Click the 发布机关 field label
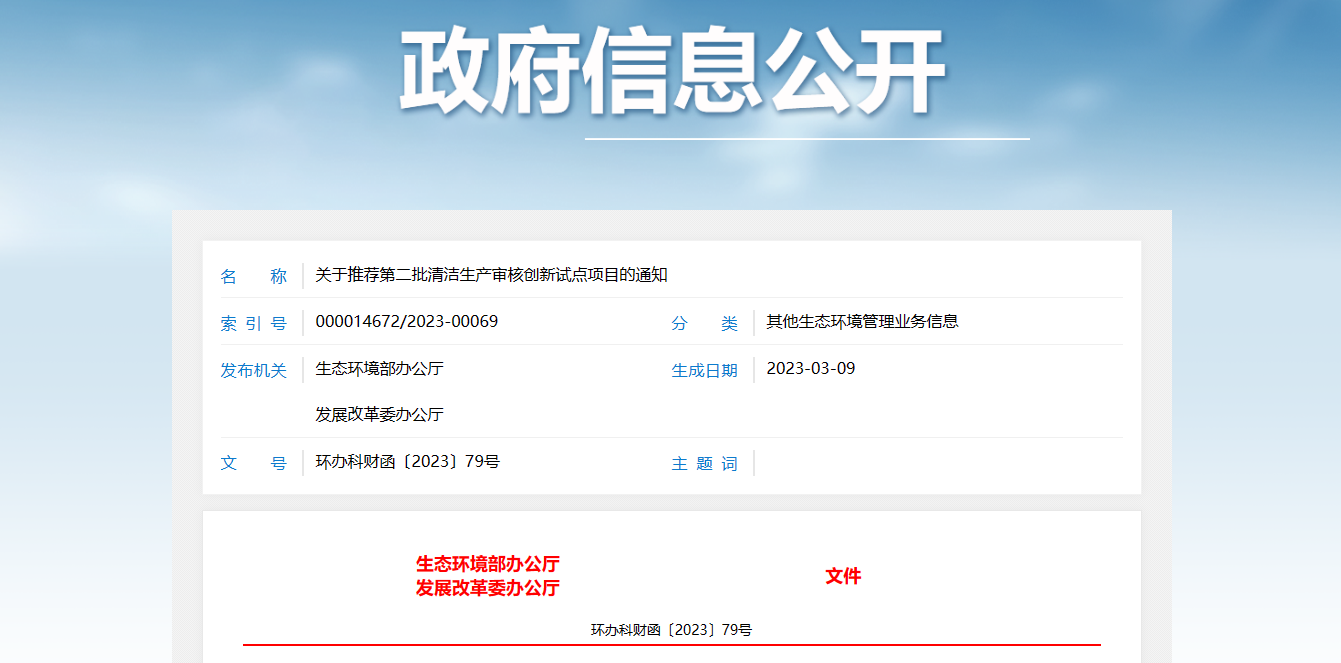Viewport: 1341px width, 663px height. pos(253,370)
